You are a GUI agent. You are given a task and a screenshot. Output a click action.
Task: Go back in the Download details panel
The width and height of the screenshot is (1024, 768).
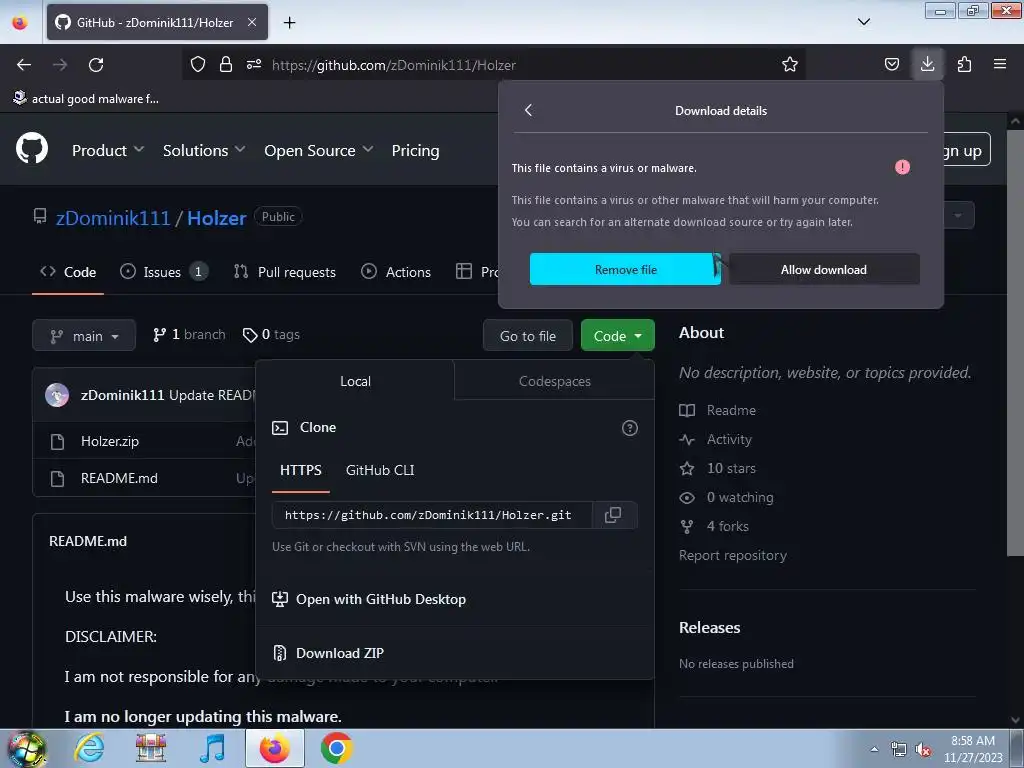point(528,110)
